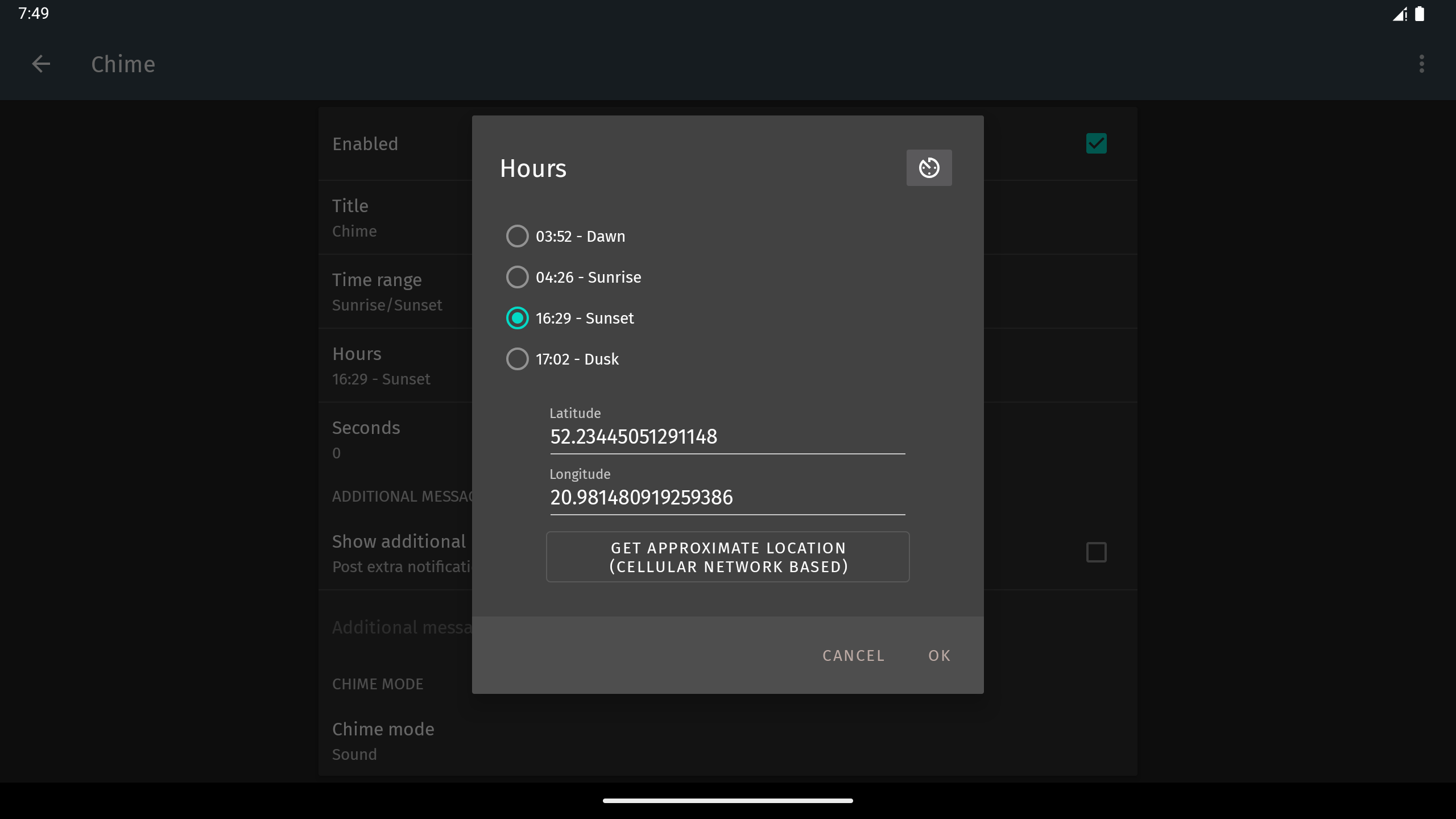Select the 04:26 - Sunrise radio option

573,277
